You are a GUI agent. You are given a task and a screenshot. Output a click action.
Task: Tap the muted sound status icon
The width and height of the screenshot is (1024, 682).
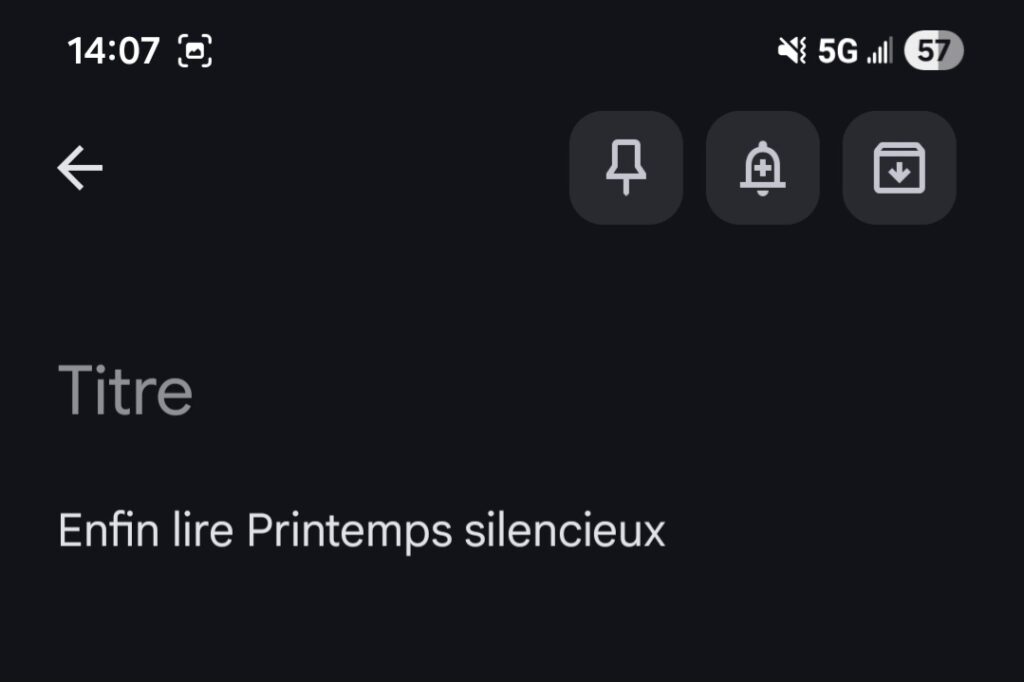[x=791, y=50]
